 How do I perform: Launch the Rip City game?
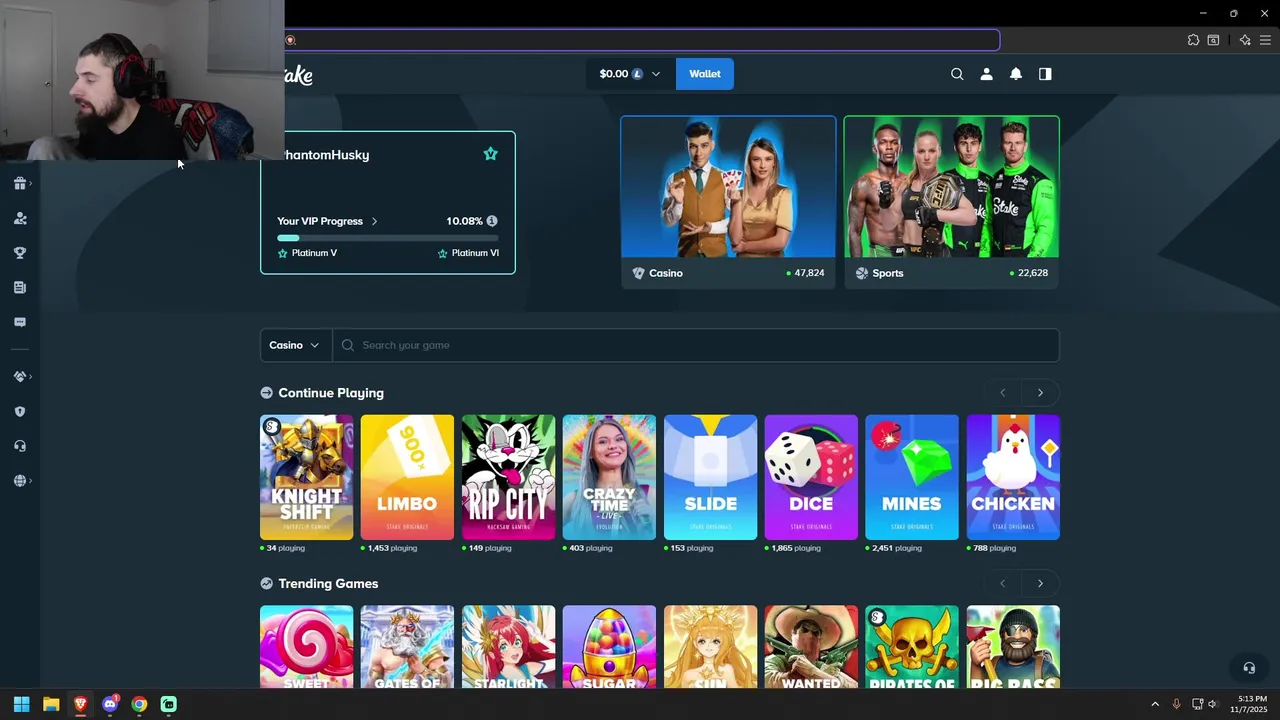pyautogui.click(x=508, y=477)
